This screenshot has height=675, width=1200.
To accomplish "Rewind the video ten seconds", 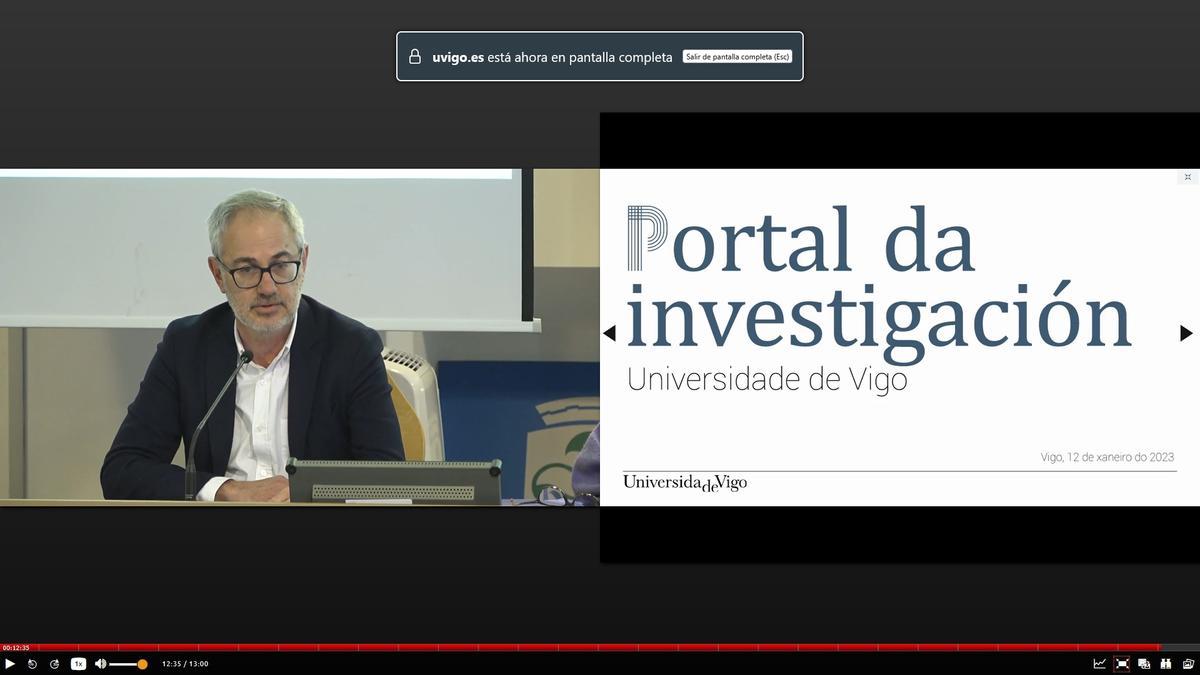I will tap(31, 663).
